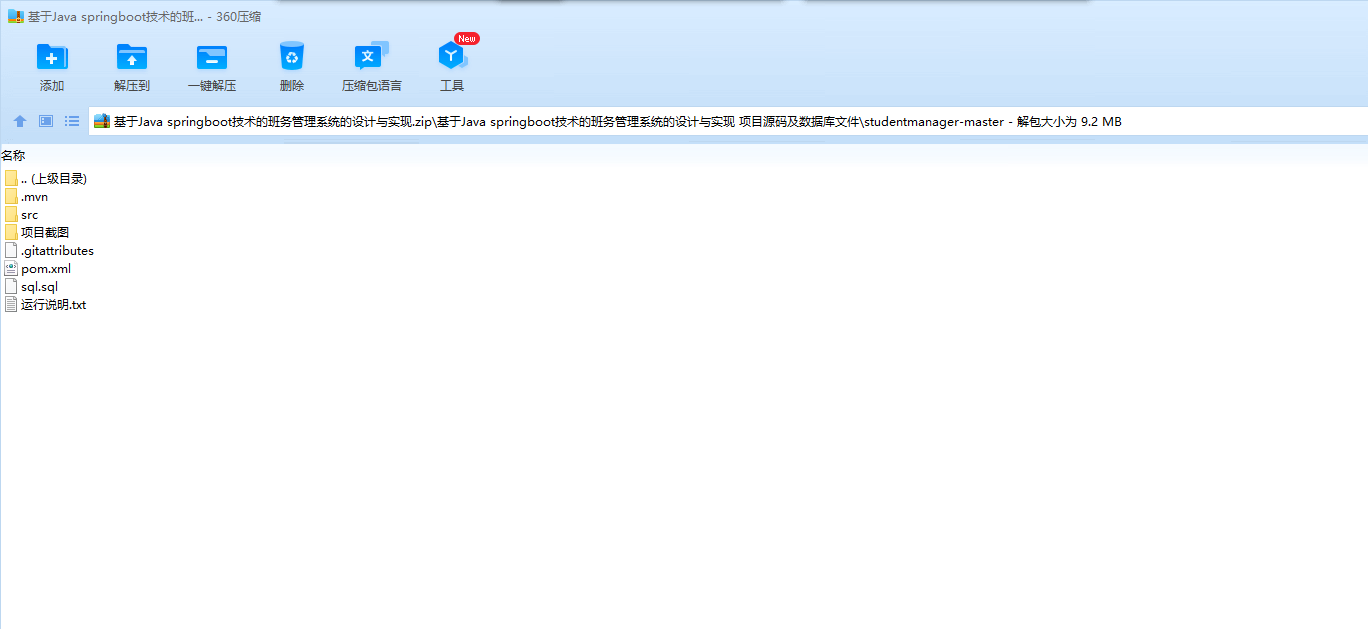The height and width of the screenshot is (629, 1368).
Task: Select the '.gitattributes' name text
Action: click(57, 250)
